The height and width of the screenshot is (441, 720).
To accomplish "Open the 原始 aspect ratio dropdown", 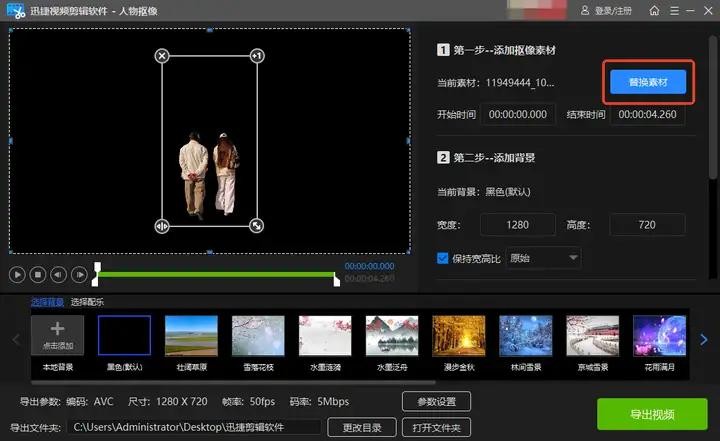I will (x=544, y=258).
